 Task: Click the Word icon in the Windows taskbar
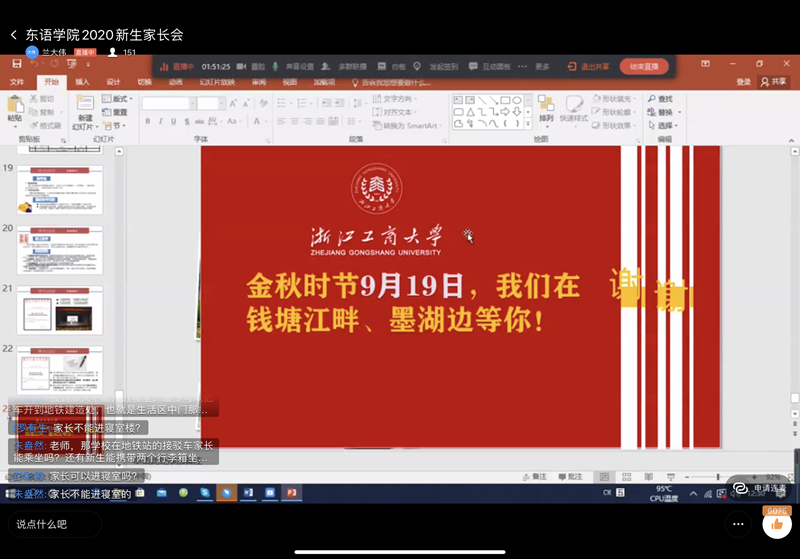(x=249, y=493)
